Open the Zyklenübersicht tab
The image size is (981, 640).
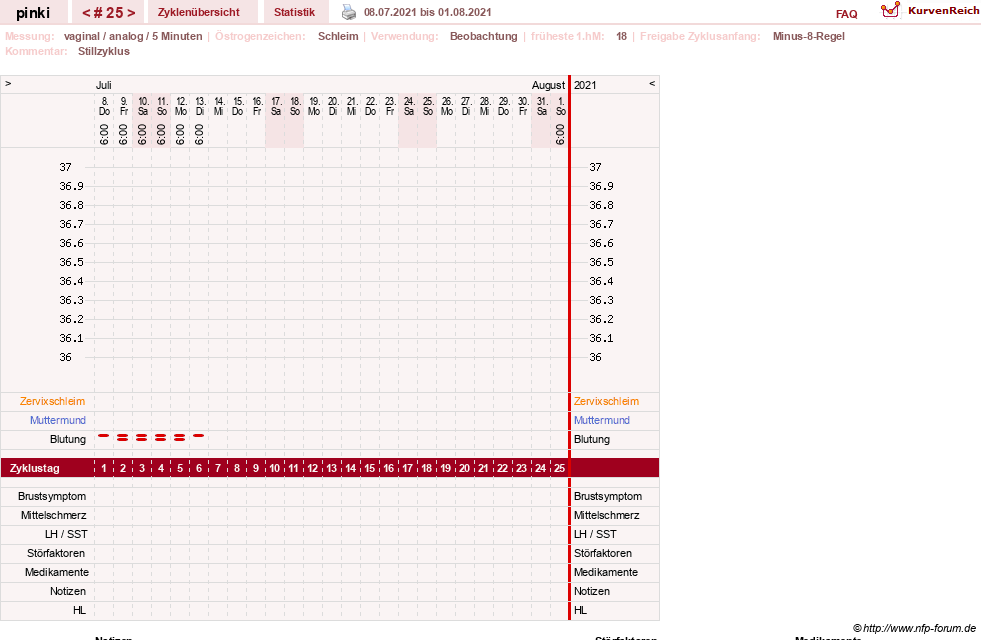point(198,12)
